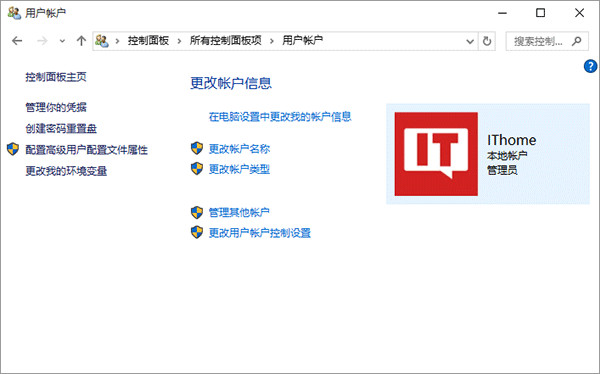Image resolution: width=600 pixels, height=374 pixels.
Task: Select 所有控制面板项 breadcrumb segment
Action: 225,41
